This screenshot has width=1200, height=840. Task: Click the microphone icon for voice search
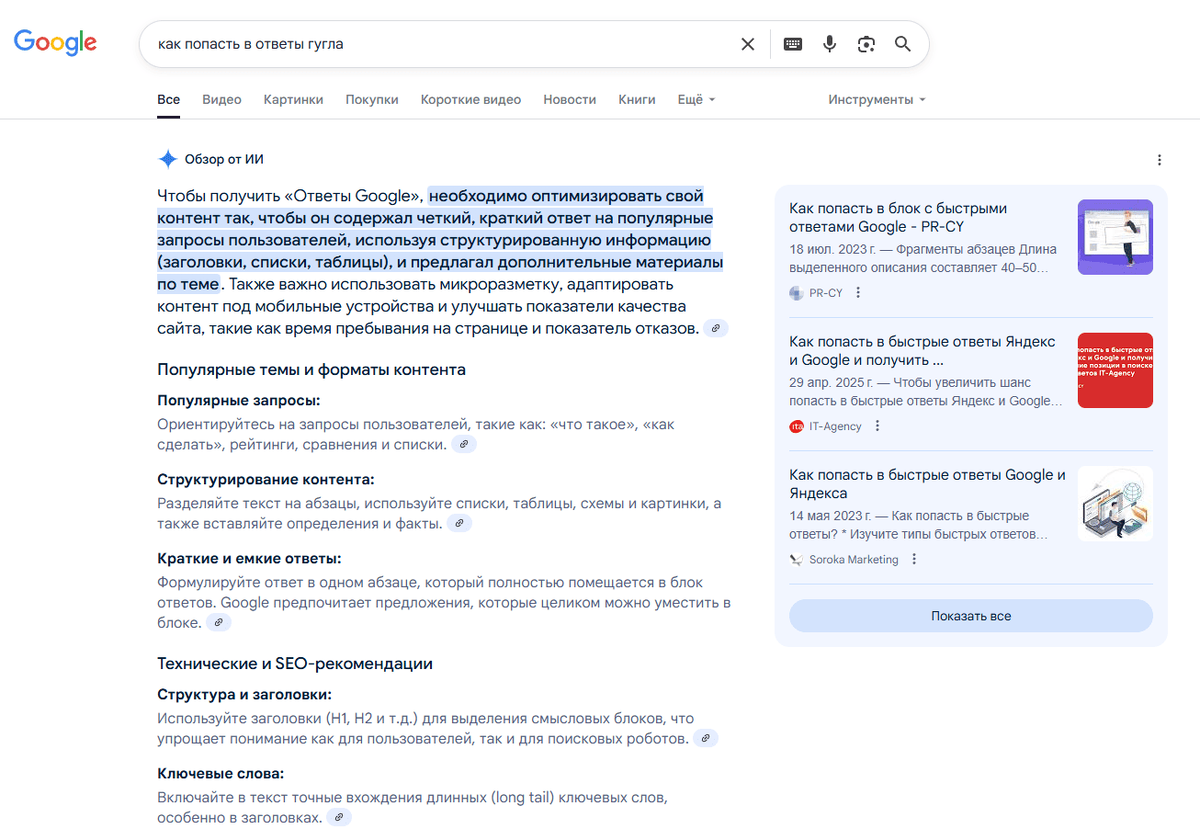tap(829, 44)
